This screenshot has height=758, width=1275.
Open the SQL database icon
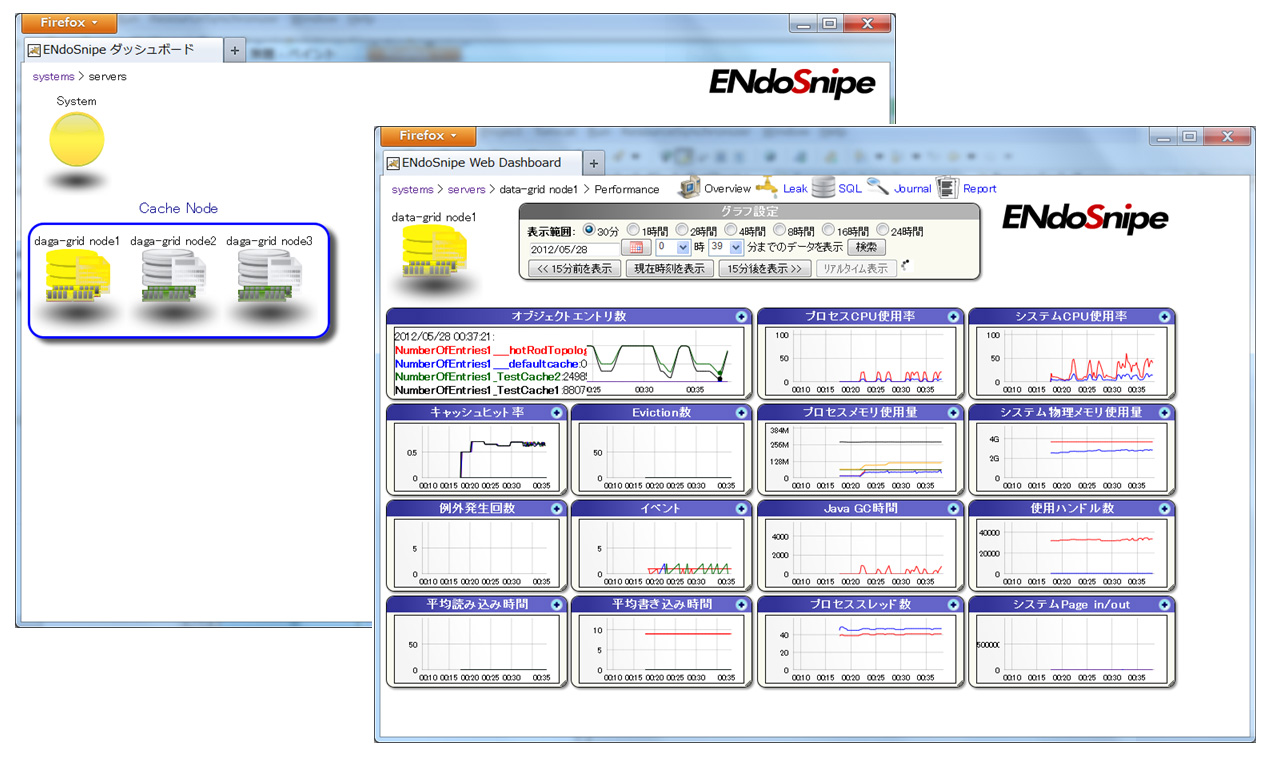tap(823, 187)
